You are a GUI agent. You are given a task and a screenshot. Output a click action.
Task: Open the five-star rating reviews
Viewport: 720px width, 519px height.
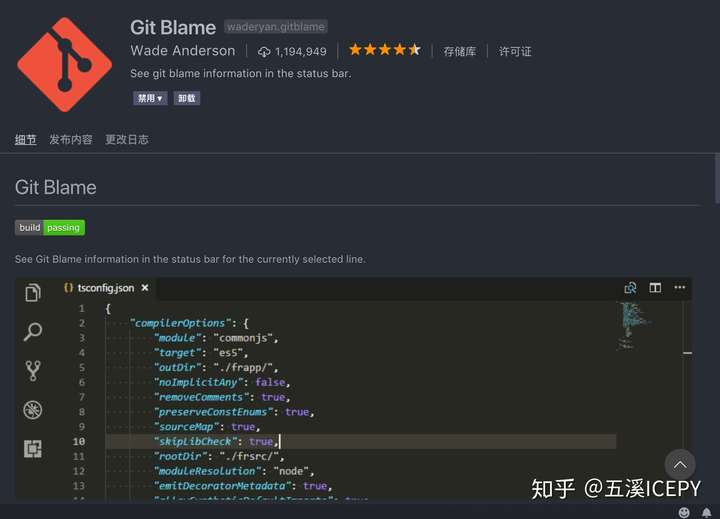(384, 50)
